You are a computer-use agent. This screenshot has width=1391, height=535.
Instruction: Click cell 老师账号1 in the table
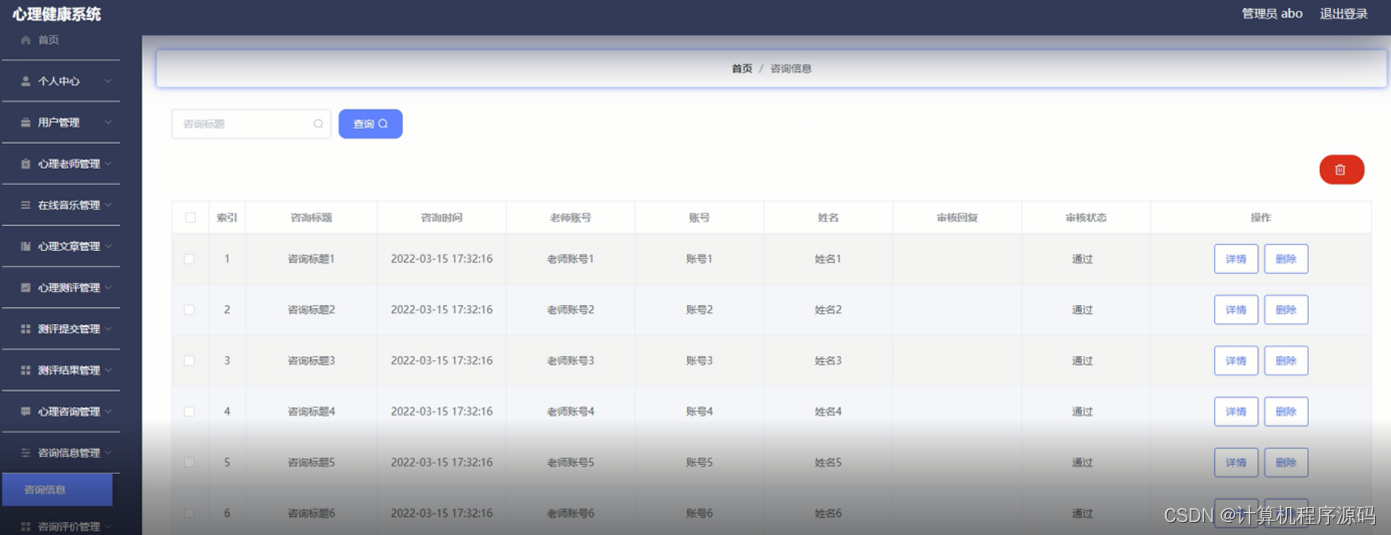click(570, 259)
